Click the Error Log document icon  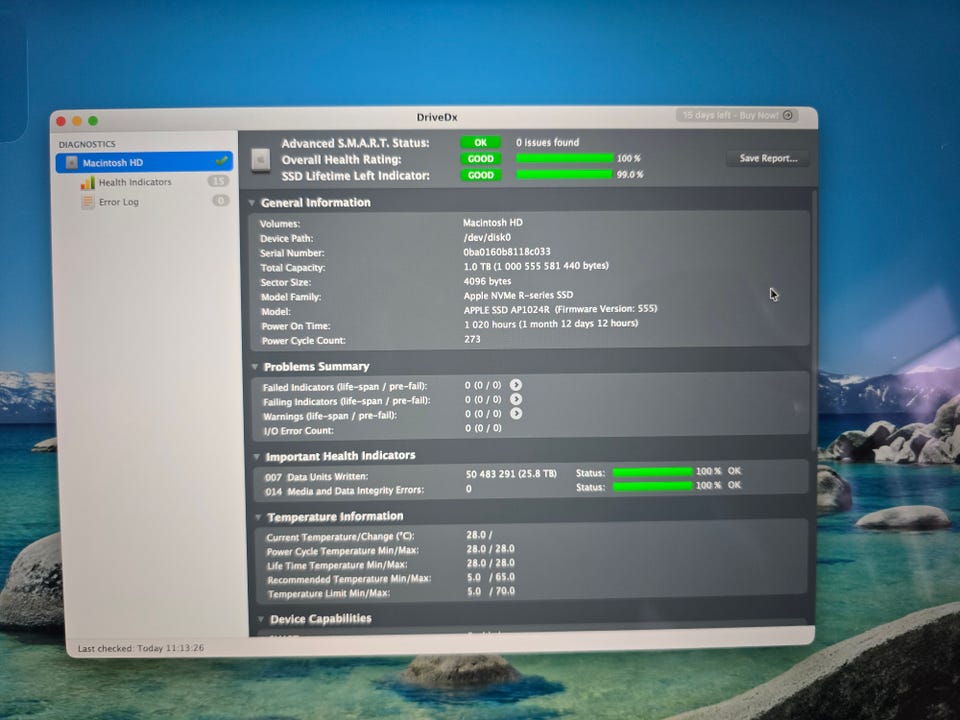88,202
